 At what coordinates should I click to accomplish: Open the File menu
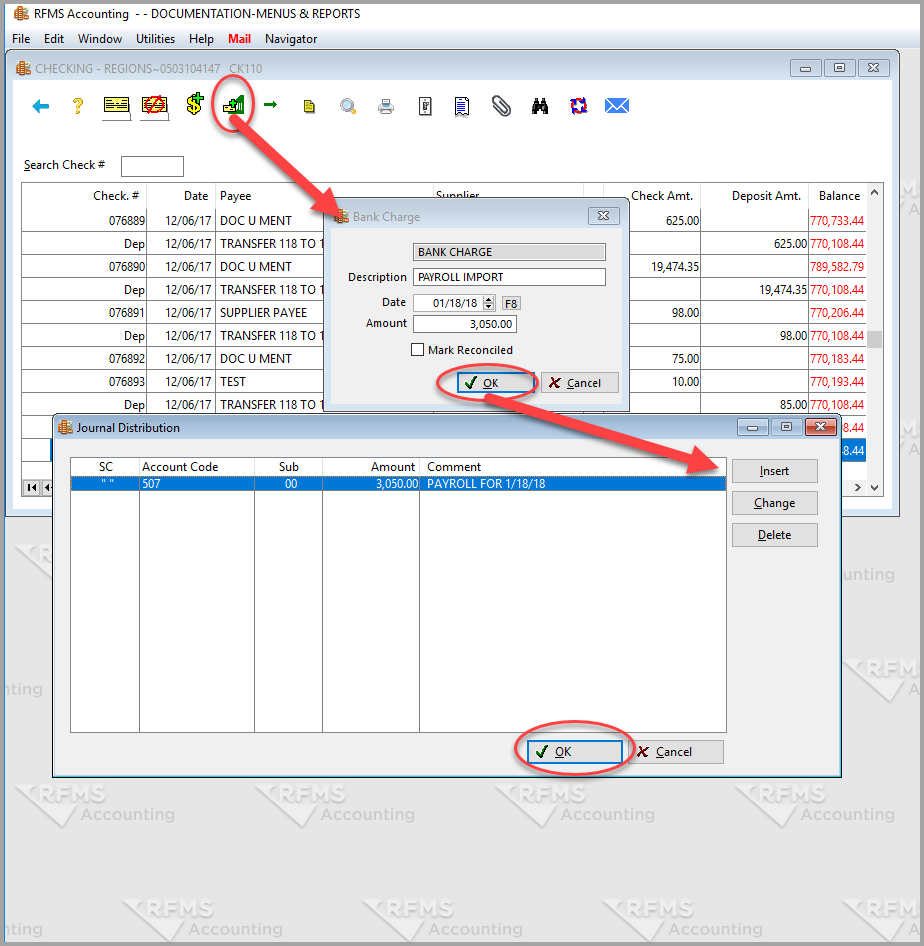pos(21,39)
